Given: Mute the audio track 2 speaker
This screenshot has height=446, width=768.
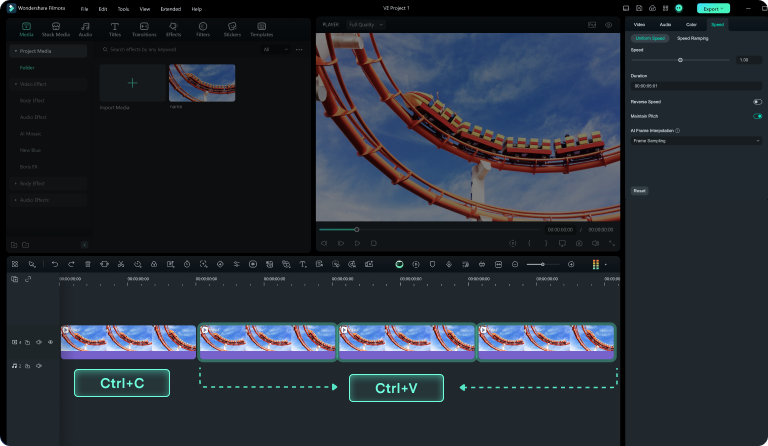Looking at the screenshot, I should point(39,366).
